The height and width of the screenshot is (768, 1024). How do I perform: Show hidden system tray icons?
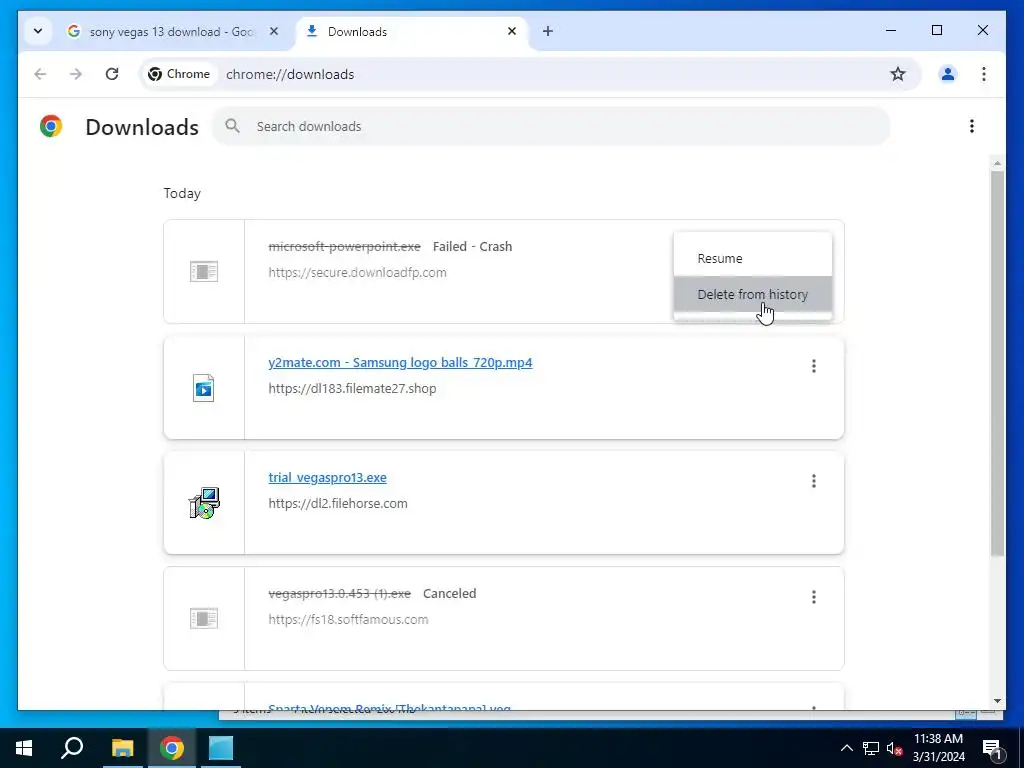click(x=846, y=748)
